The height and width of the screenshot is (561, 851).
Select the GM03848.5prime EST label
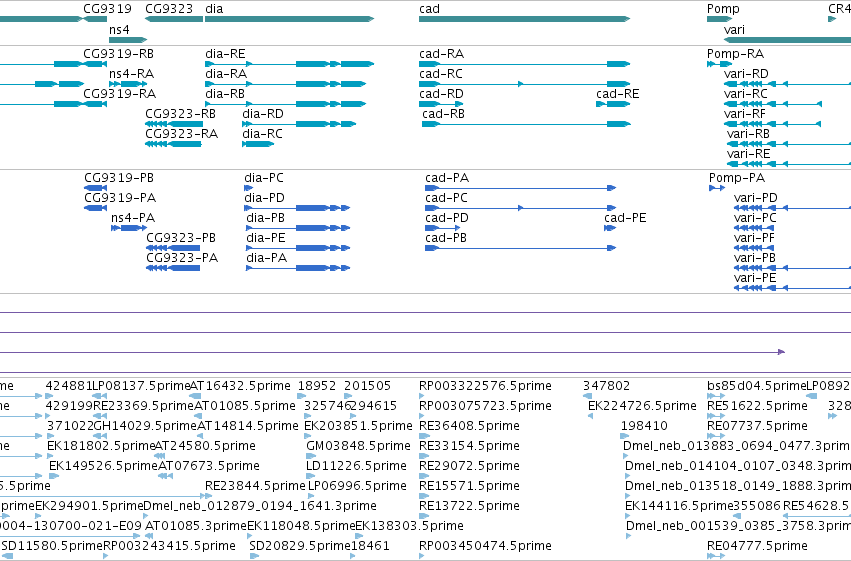tap(358, 446)
